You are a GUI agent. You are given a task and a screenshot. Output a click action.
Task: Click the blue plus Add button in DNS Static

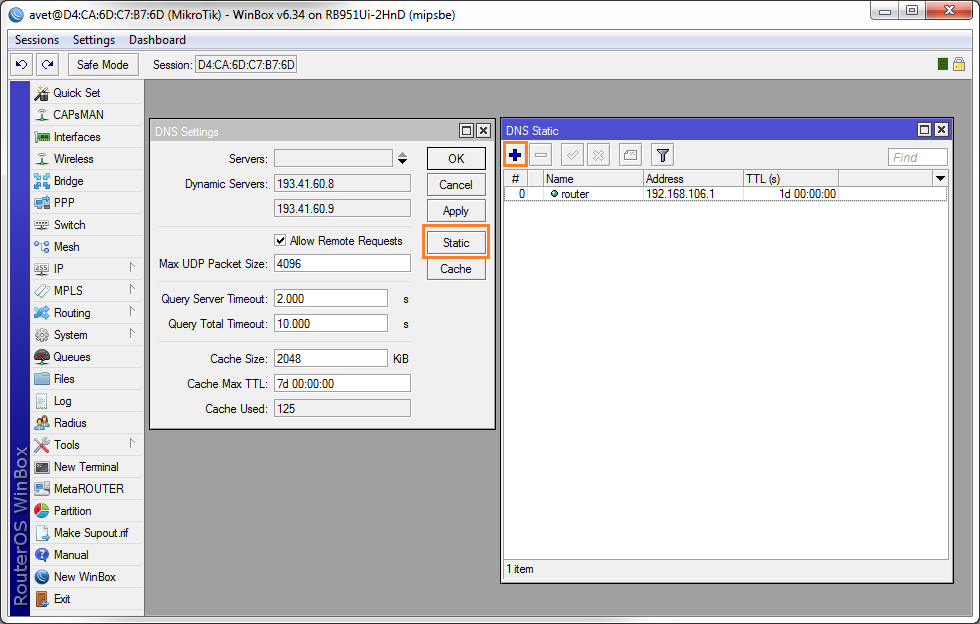[x=515, y=155]
